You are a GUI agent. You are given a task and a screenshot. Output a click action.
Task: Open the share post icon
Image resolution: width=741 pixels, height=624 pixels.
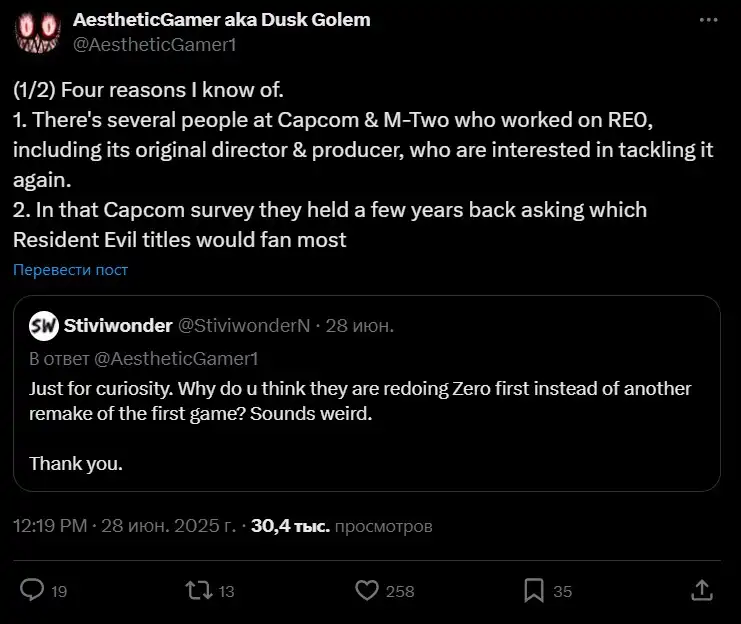pyautogui.click(x=702, y=590)
